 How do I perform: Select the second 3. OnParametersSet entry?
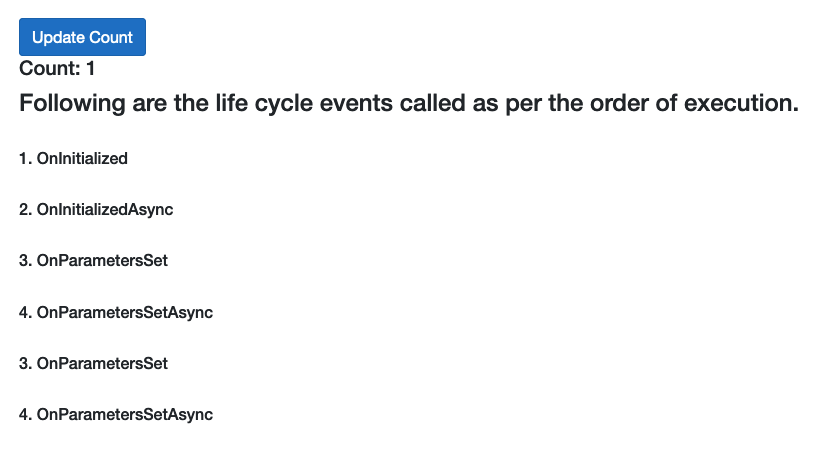tap(94, 363)
